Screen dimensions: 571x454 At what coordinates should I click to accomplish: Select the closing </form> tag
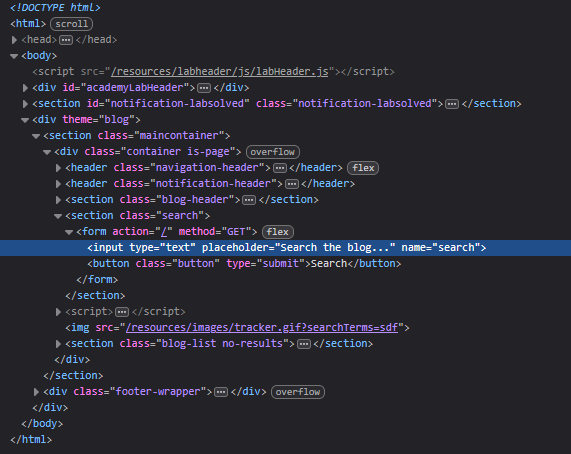pos(97,280)
